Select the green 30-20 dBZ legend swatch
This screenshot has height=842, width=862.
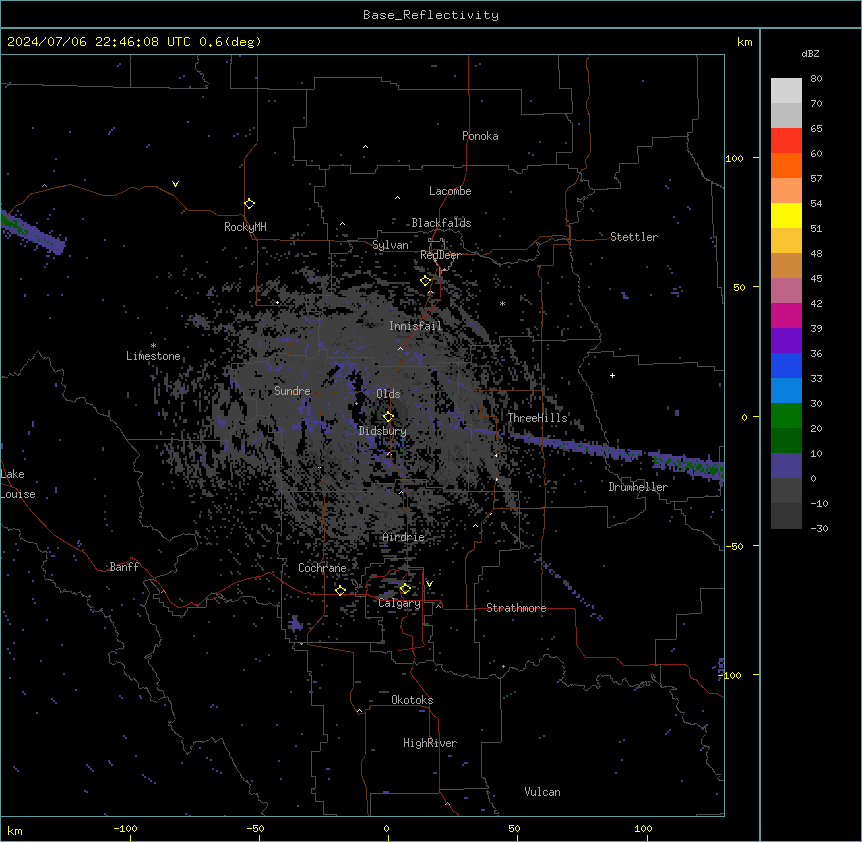click(786, 416)
